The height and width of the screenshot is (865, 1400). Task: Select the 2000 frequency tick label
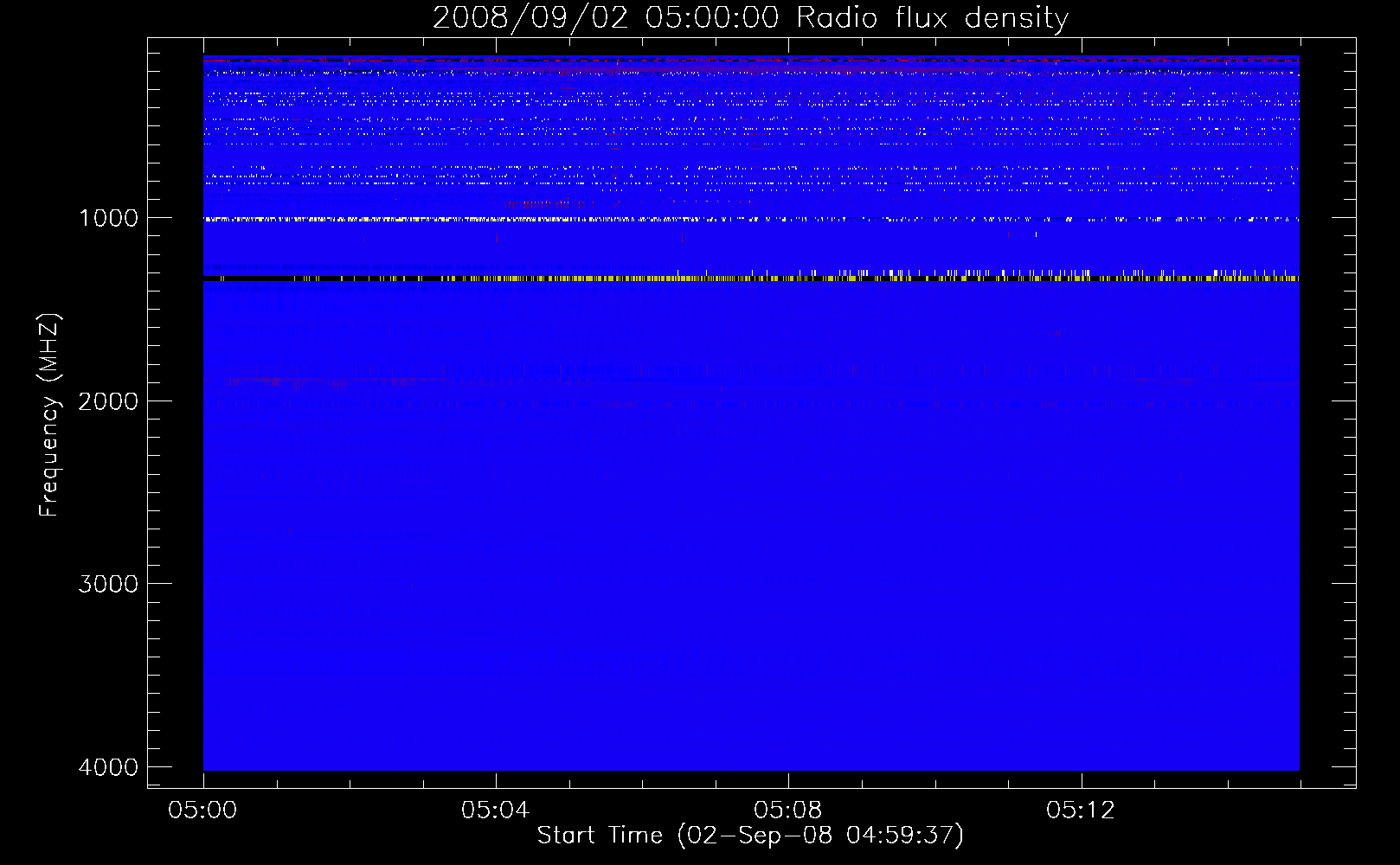coord(108,401)
